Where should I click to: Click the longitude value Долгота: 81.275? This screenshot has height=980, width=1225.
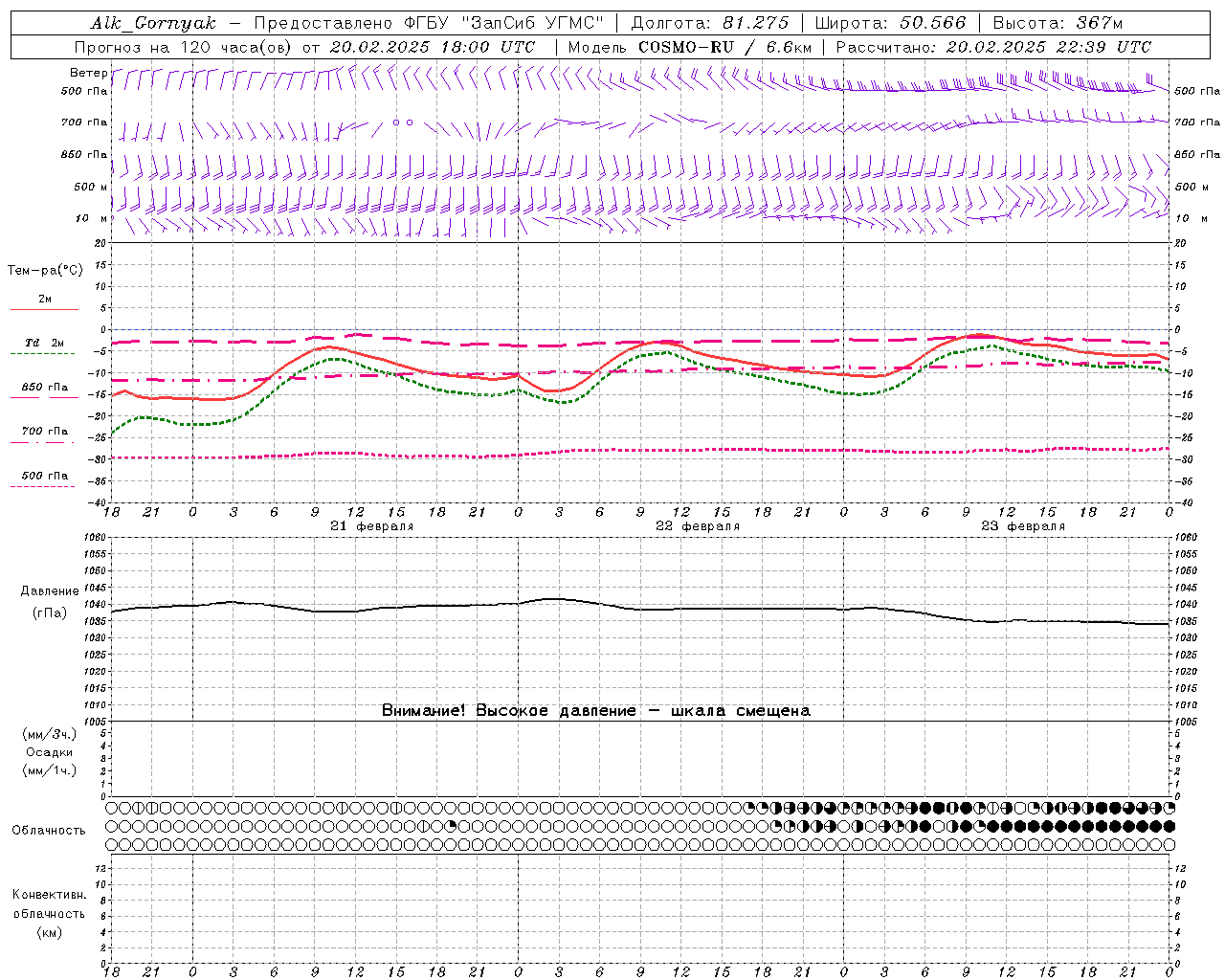point(710,23)
